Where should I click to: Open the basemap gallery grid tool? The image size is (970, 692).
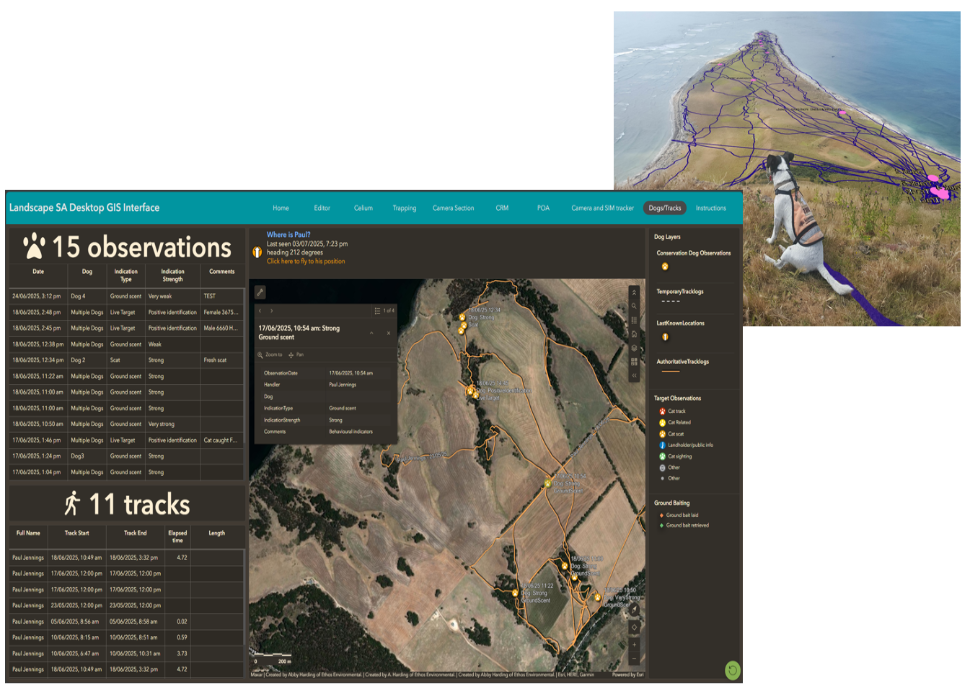point(634,362)
